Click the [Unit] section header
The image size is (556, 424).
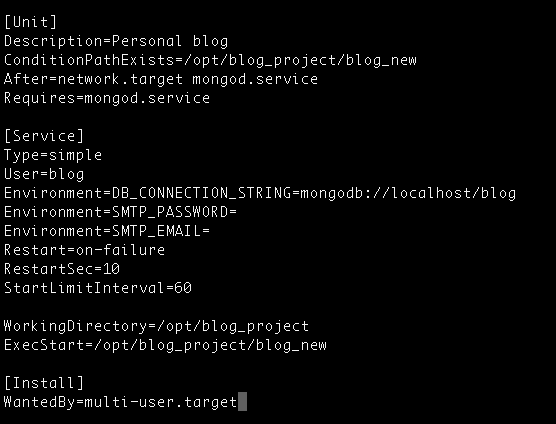30,22
